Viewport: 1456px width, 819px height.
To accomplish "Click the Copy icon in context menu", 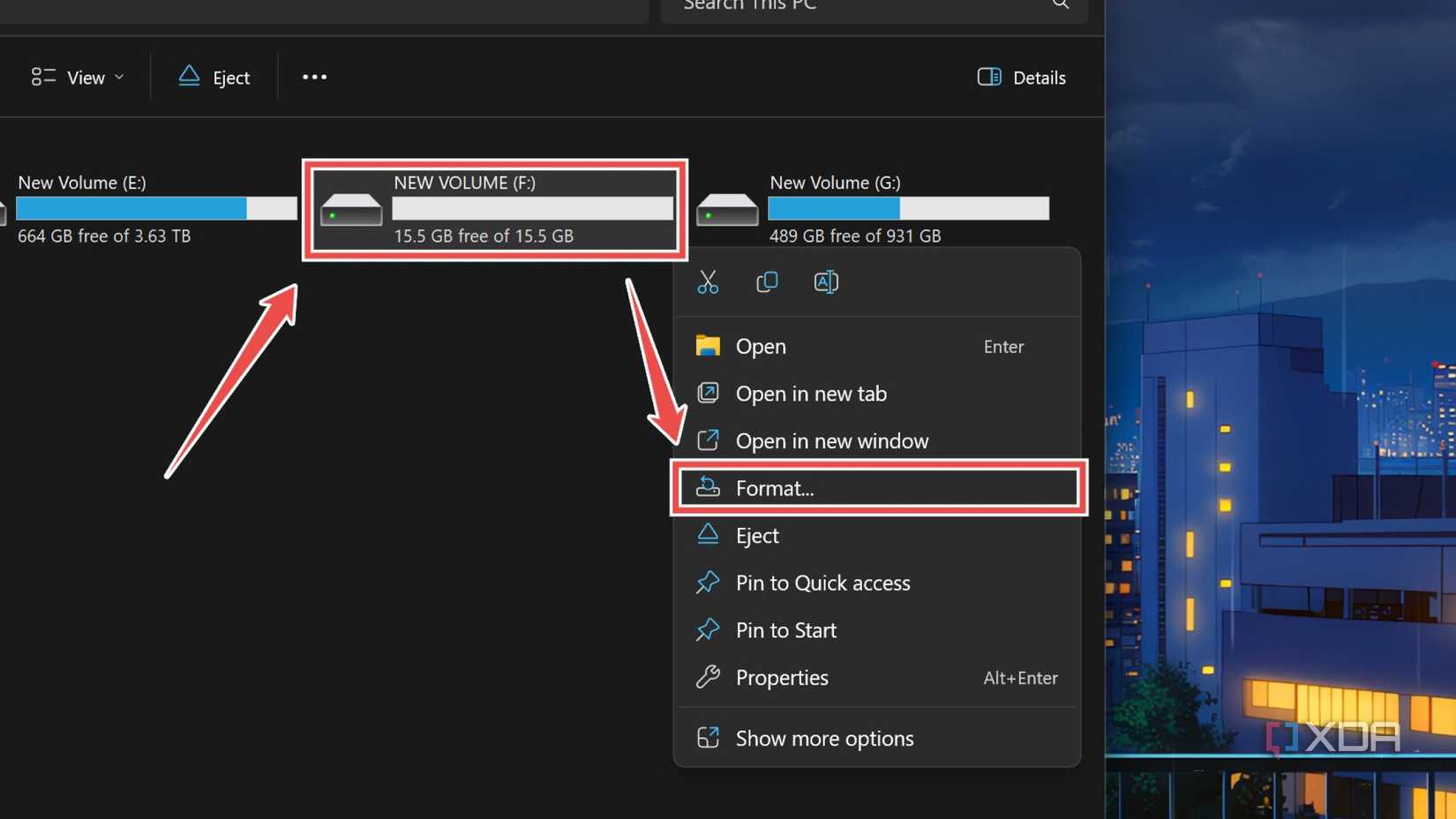I will tap(767, 282).
